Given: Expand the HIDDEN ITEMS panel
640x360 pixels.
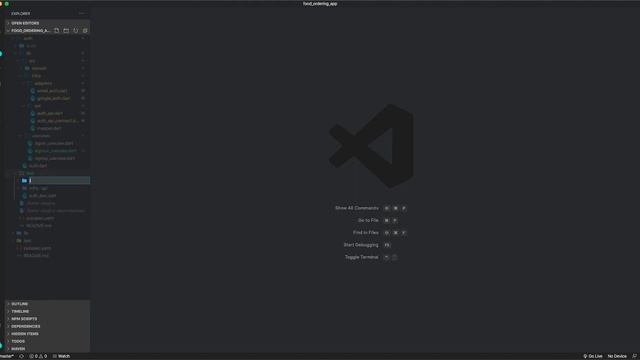Looking at the screenshot, I should [x=48, y=334].
